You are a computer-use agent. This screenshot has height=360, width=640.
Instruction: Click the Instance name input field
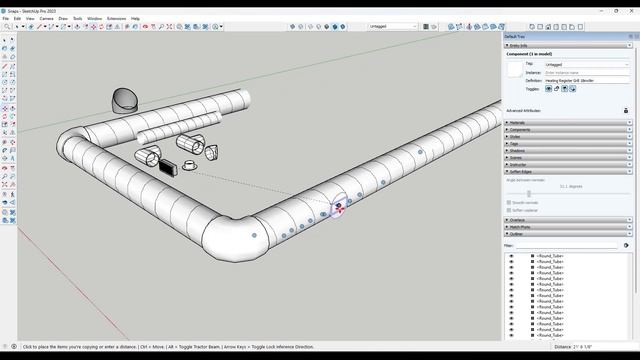(587, 72)
